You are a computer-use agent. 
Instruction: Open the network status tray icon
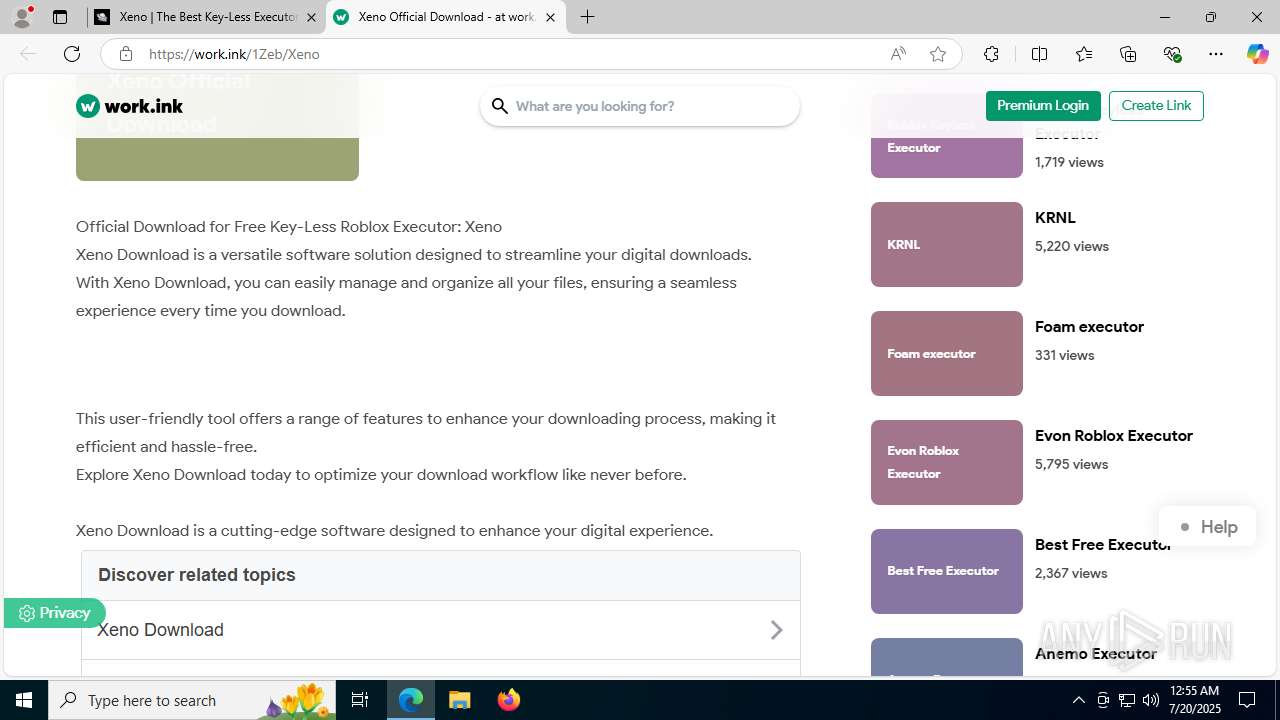pos(1127,700)
